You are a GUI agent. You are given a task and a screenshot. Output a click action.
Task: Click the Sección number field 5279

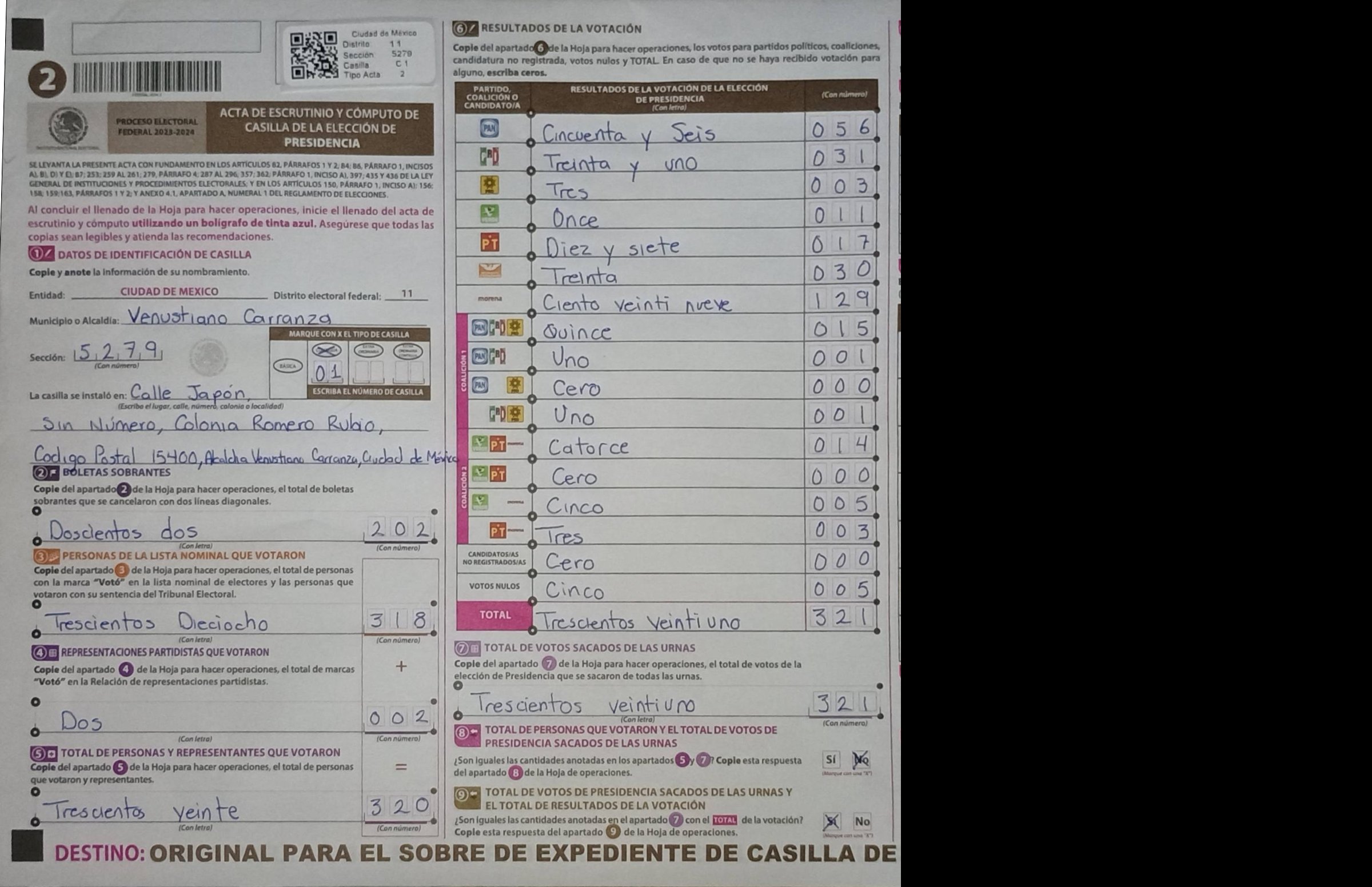[118, 350]
